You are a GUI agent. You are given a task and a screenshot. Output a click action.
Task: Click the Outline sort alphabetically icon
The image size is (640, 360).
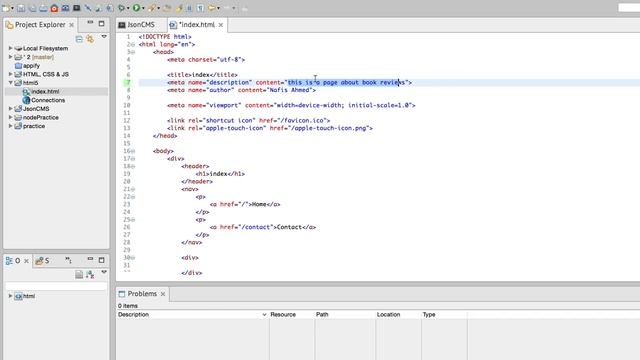tap(90, 275)
